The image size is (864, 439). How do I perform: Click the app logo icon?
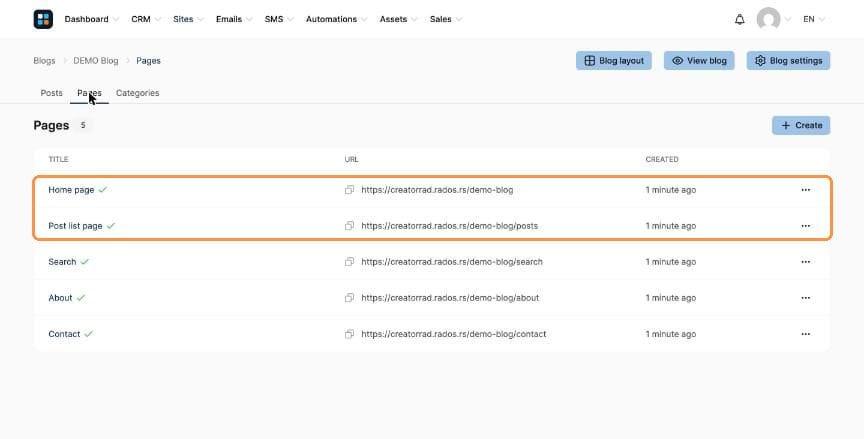(x=43, y=19)
